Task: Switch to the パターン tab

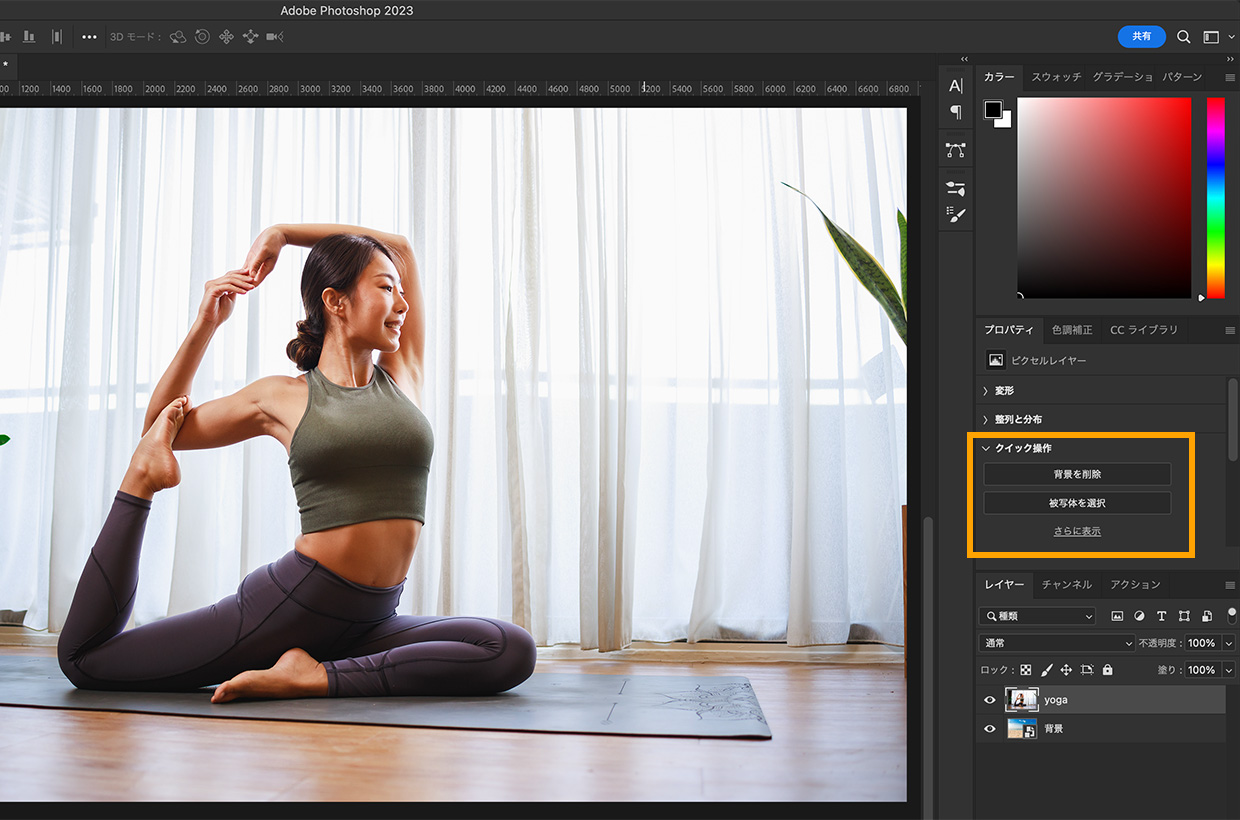Action: click(1182, 77)
